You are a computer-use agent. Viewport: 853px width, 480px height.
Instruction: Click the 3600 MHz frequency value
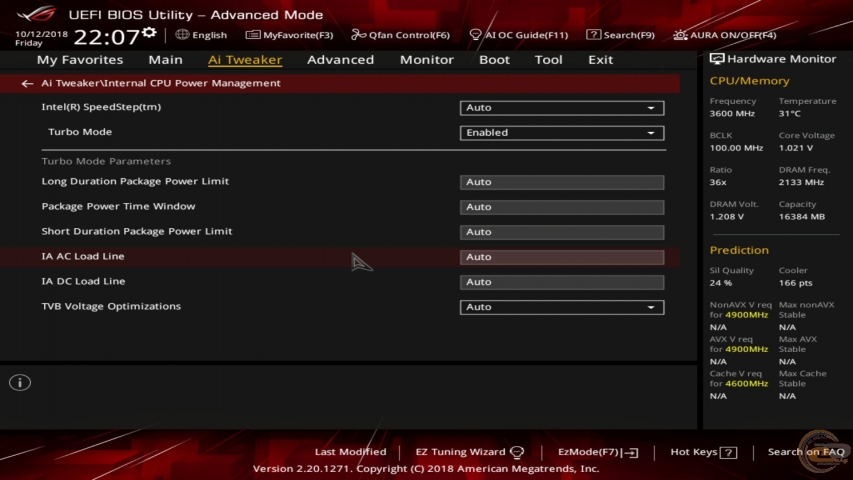732,114
